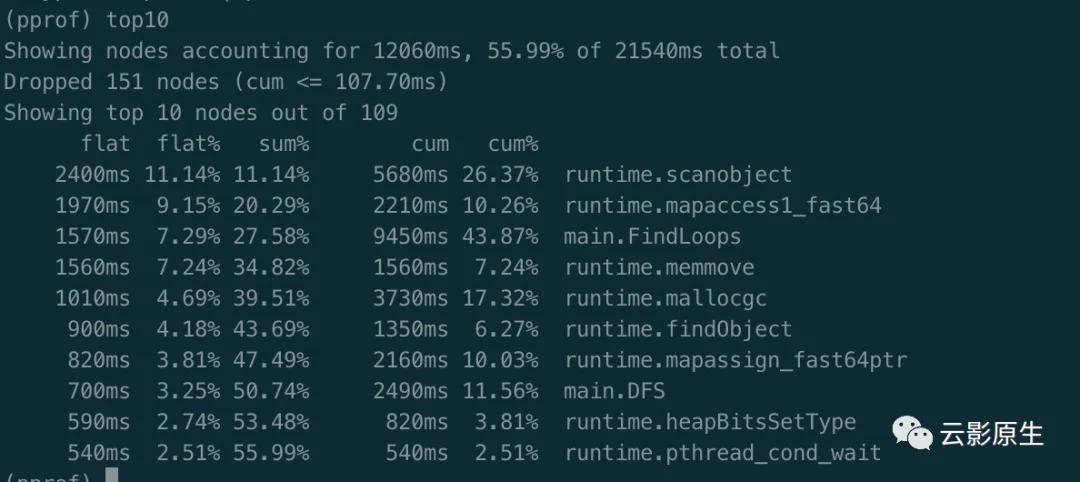The height and width of the screenshot is (482, 1080).
Task: Click runtime.mapassign_fast64ptr function name
Action: (735, 360)
